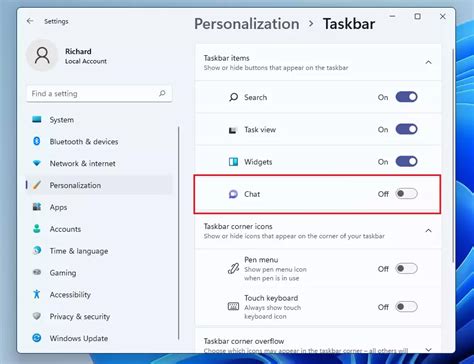Collapse the Taskbar items section
Viewport: 474px width, 364px height.
click(x=429, y=62)
